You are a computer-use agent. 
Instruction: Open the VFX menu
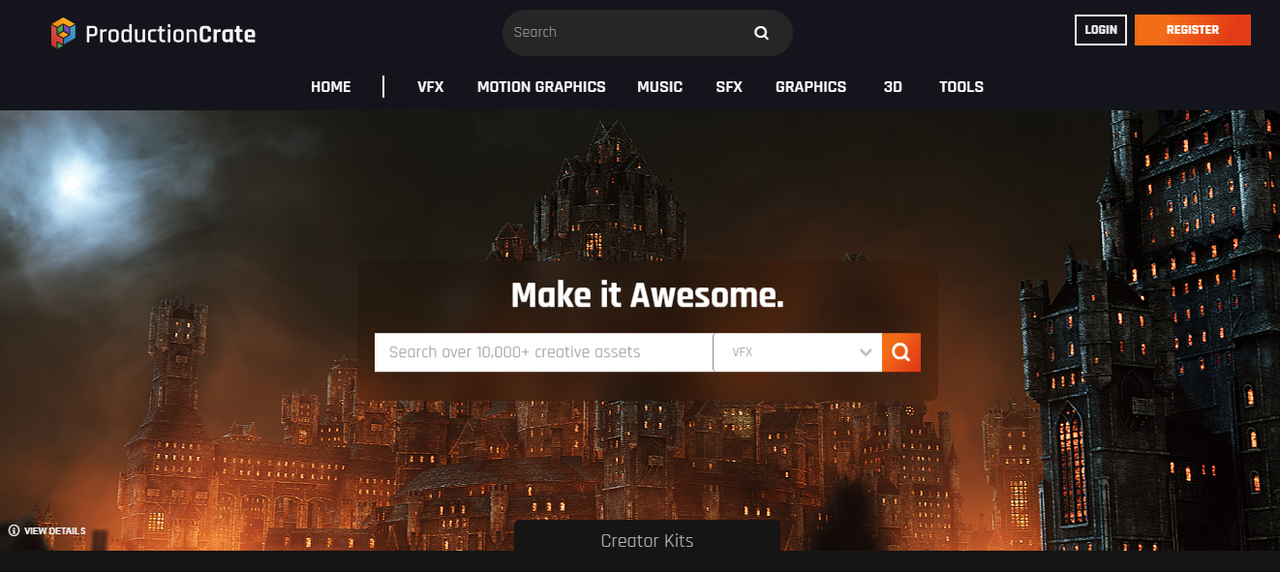point(431,87)
